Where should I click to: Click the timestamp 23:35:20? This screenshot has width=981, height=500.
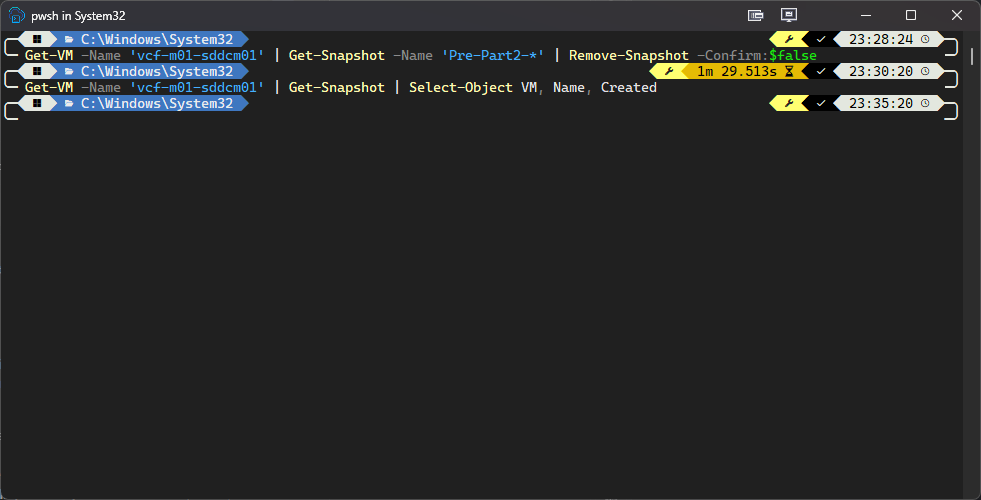point(881,103)
